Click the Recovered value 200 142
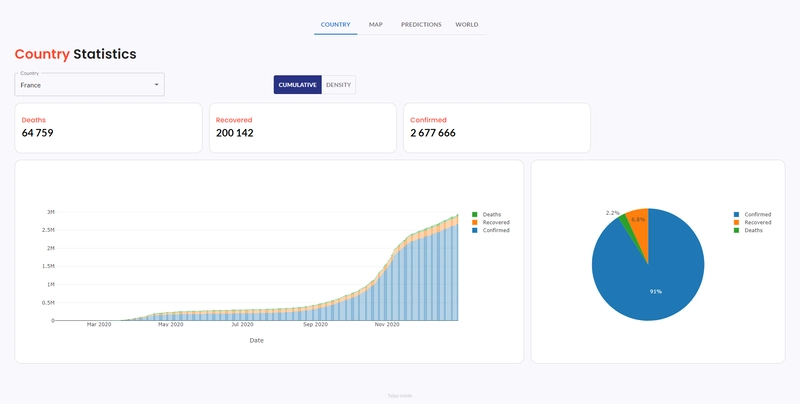 click(x=235, y=133)
